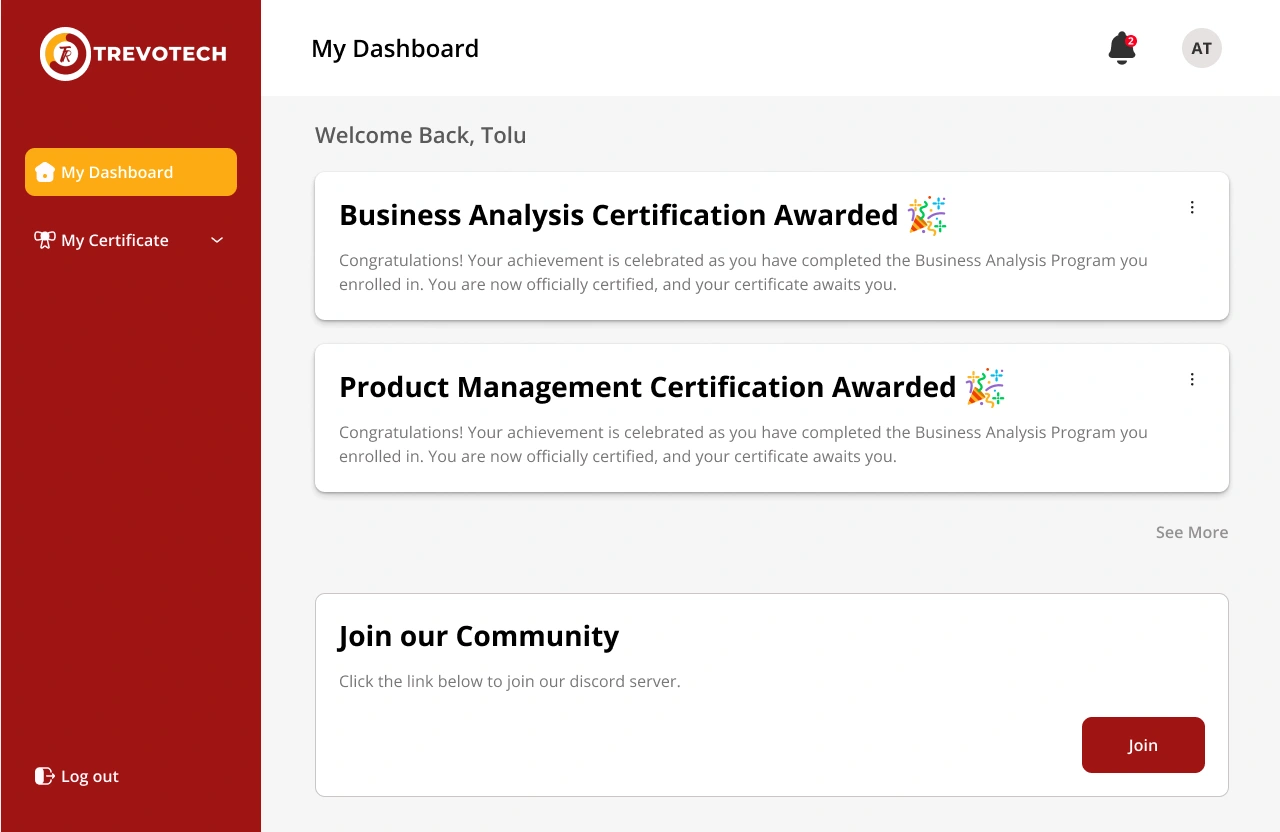Open the Product Management Certification Awarded card

coord(772,418)
